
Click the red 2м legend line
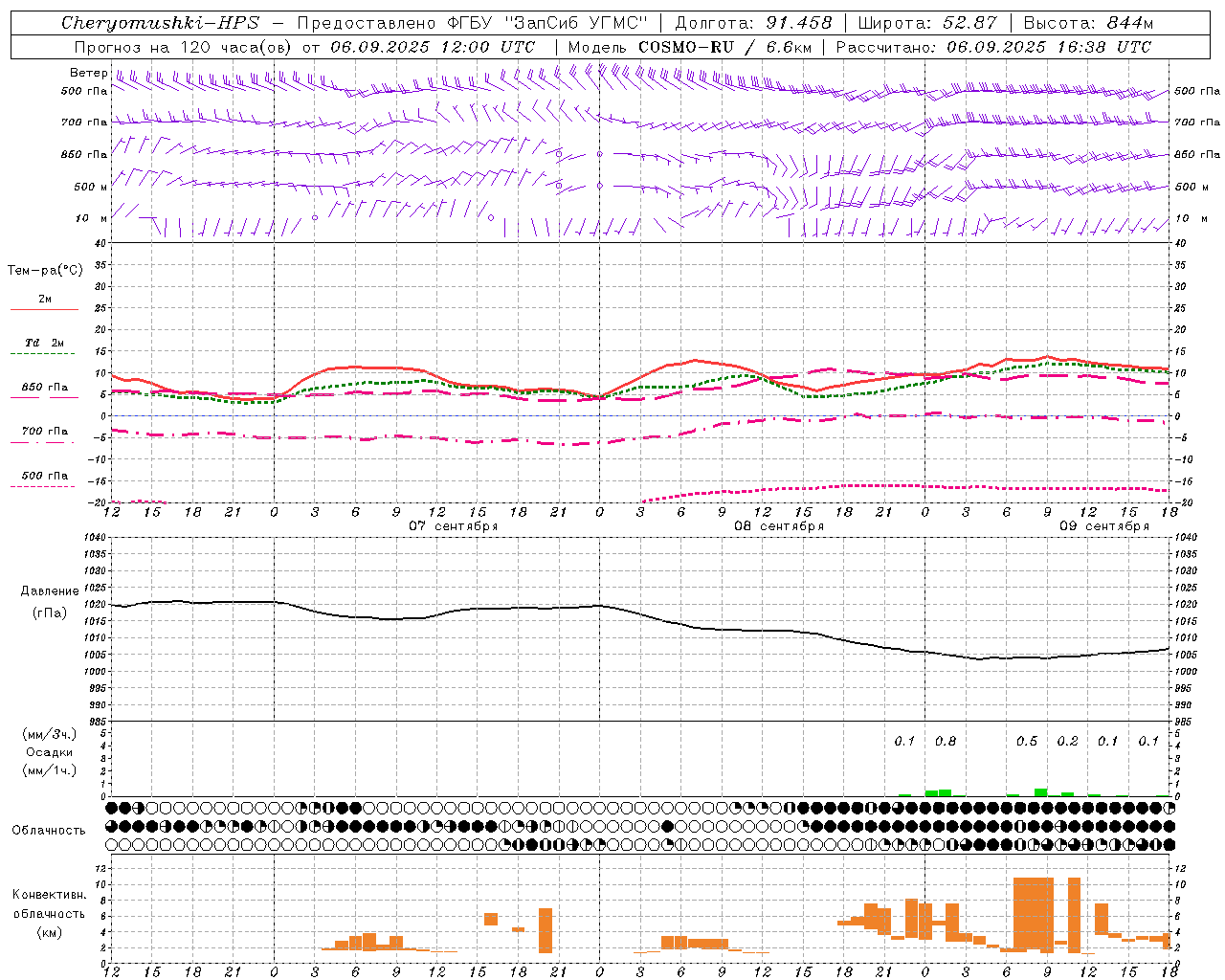pyautogui.click(x=44, y=309)
